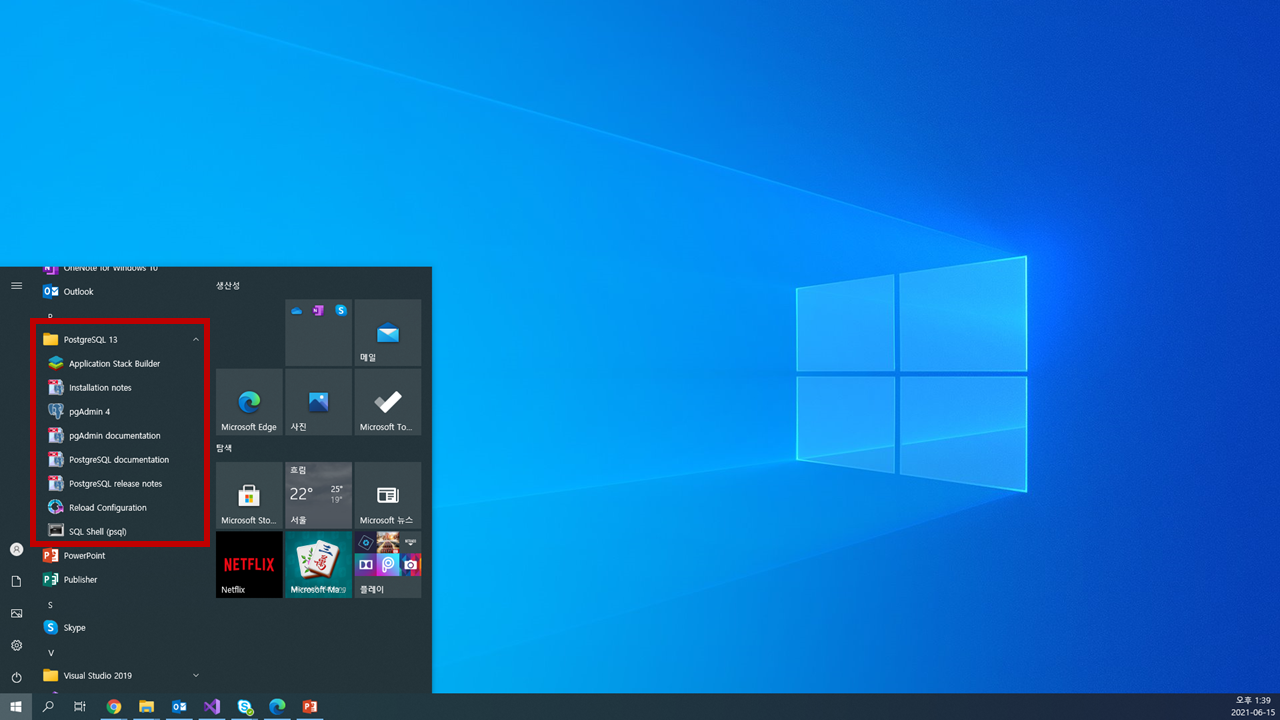Expand the Start menu hamburger navigation

pos(16,286)
